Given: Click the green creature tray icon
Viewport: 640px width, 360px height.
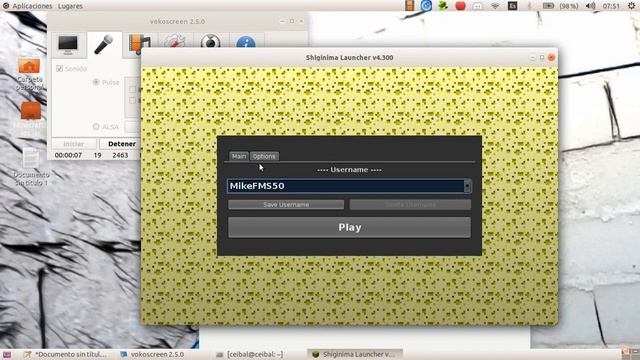Looking at the screenshot, I should click(443, 6).
